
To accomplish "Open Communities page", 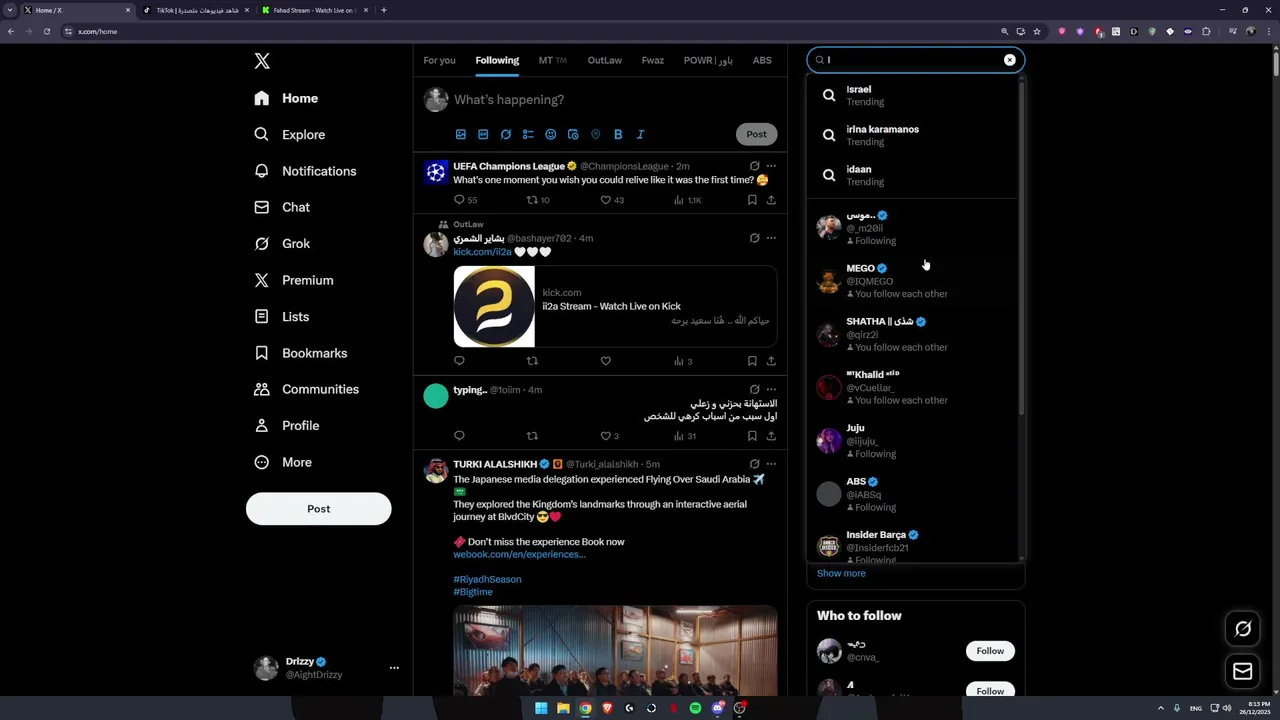I will point(306,389).
